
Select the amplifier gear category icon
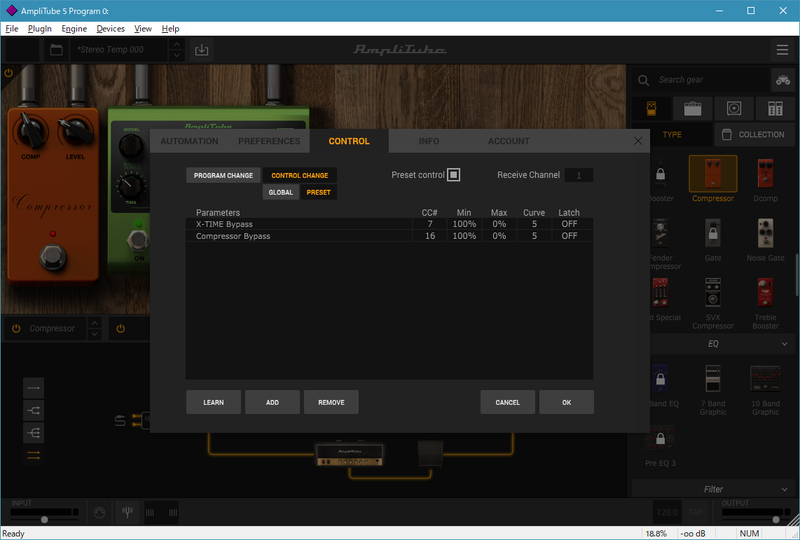coord(692,108)
